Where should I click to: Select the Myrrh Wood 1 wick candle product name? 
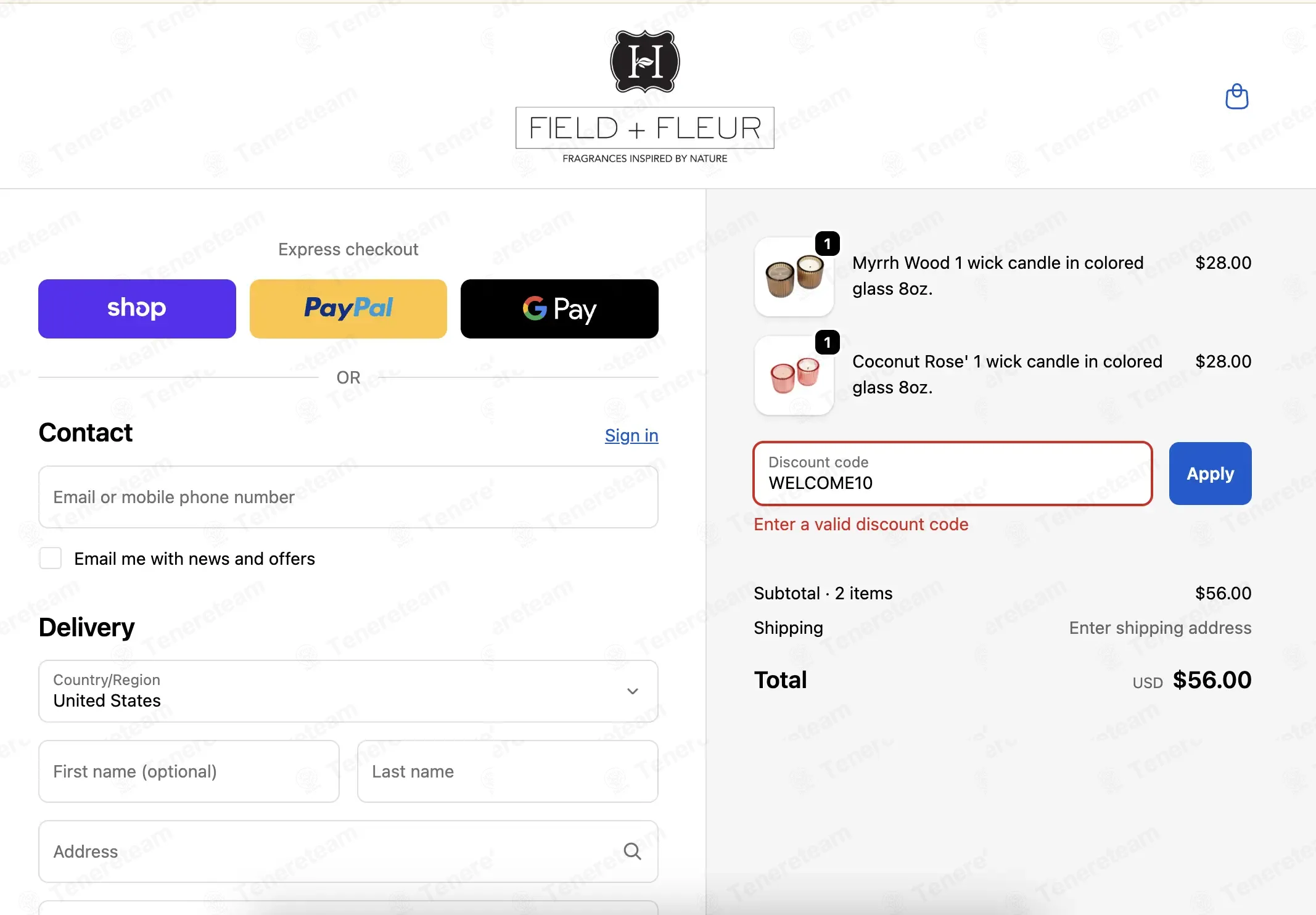pyautogui.click(x=998, y=276)
